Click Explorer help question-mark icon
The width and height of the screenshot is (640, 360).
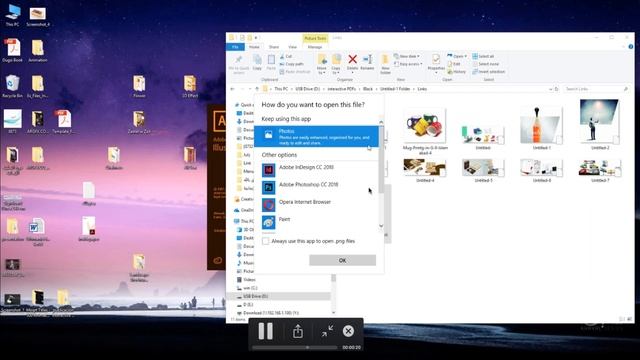pos(631,47)
